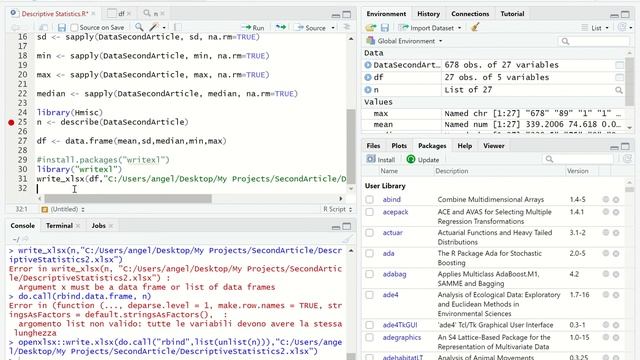Load the abind package checkbox
This screenshot has height=360, width=640.
pyautogui.click(x=369, y=200)
